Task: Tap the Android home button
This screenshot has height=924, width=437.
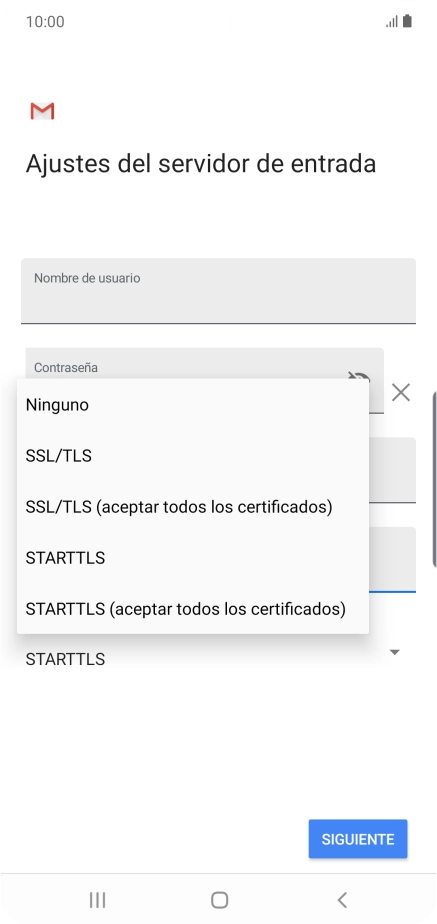Action: click(x=219, y=900)
